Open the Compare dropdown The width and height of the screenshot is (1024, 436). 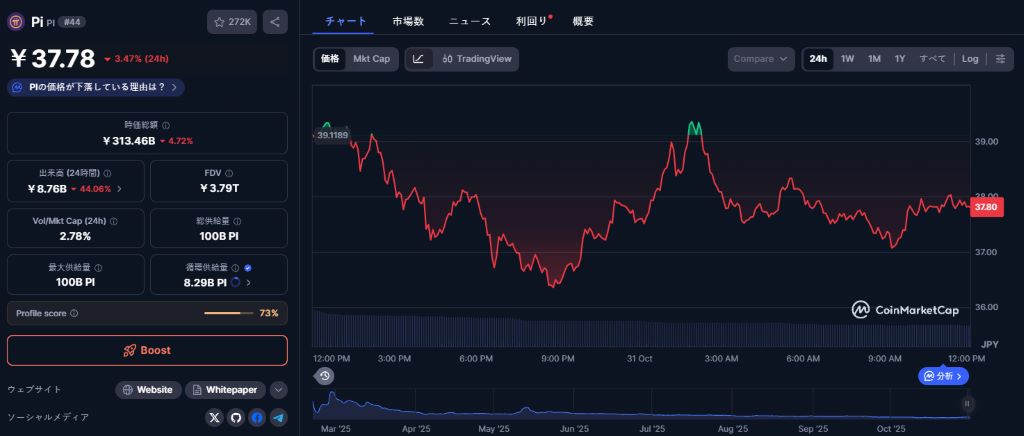click(761, 59)
